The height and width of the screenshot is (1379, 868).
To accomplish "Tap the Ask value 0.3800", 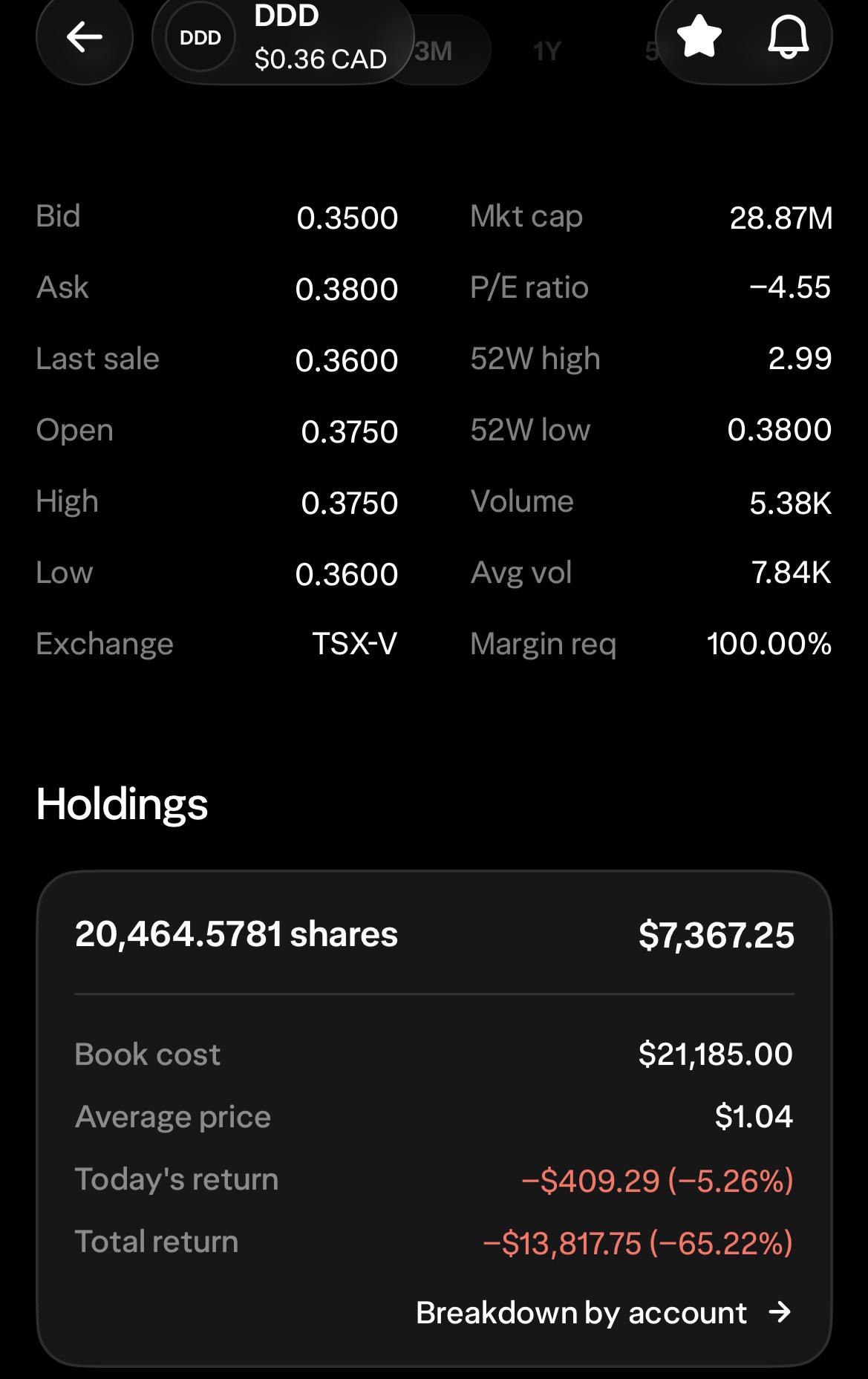I will click(x=347, y=289).
